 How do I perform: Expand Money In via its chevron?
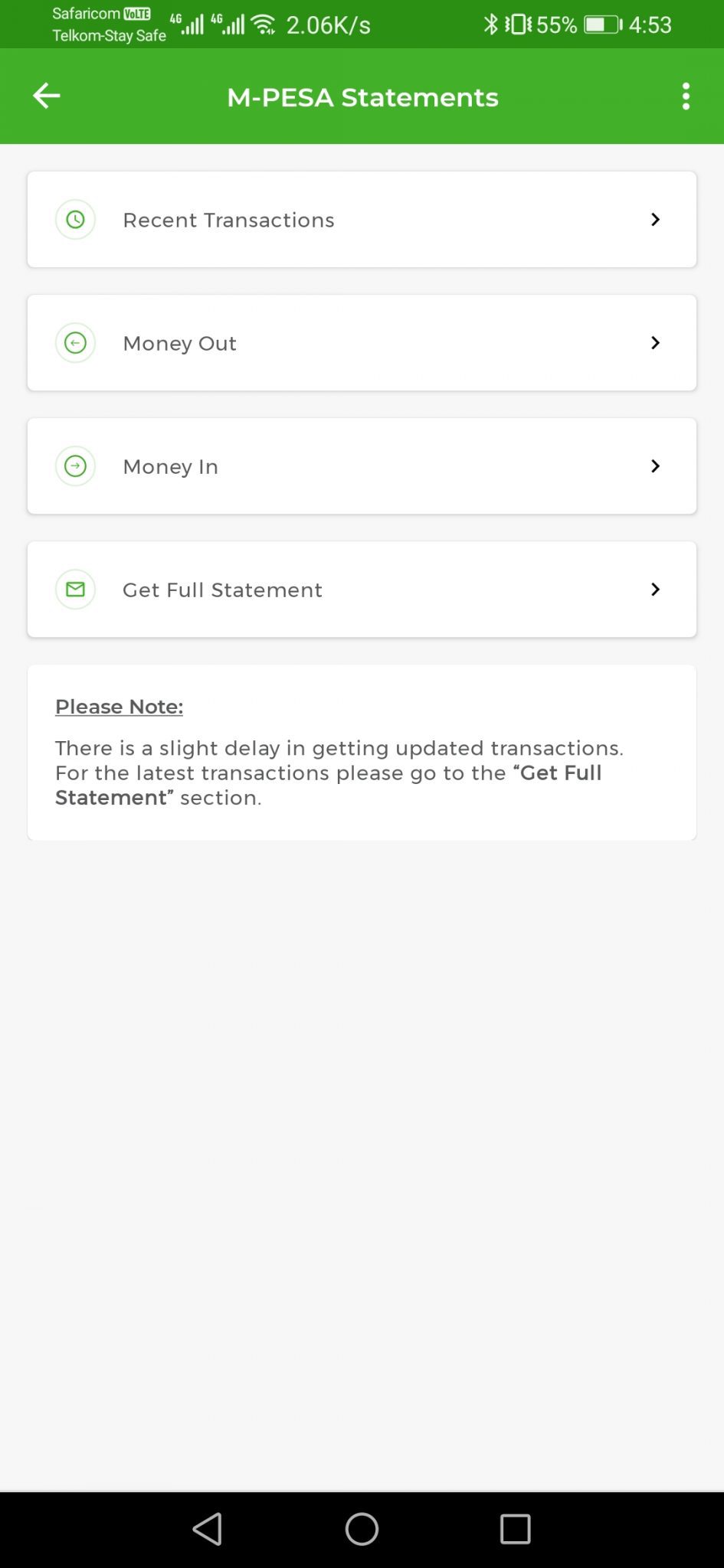pyautogui.click(x=655, y=466)
